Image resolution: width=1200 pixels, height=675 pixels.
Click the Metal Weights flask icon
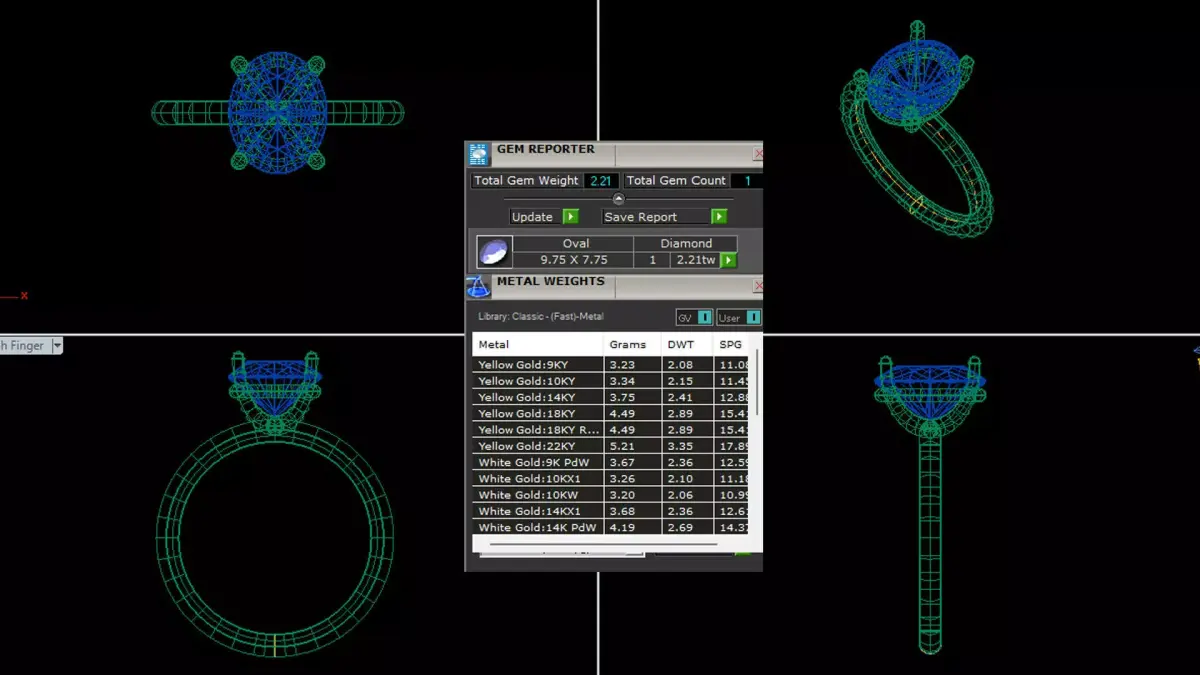point(478,287)
